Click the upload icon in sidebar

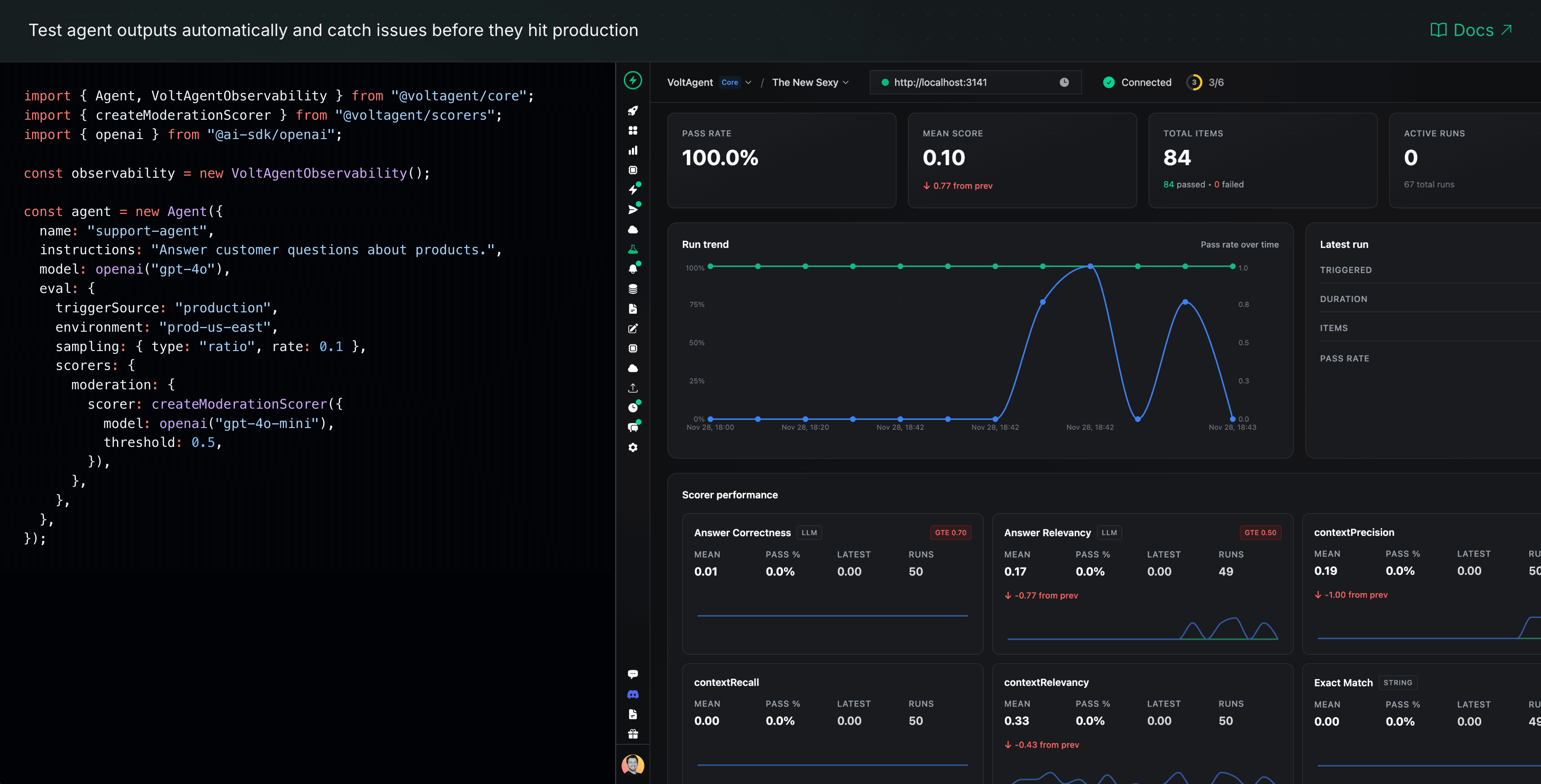[632, 388]
